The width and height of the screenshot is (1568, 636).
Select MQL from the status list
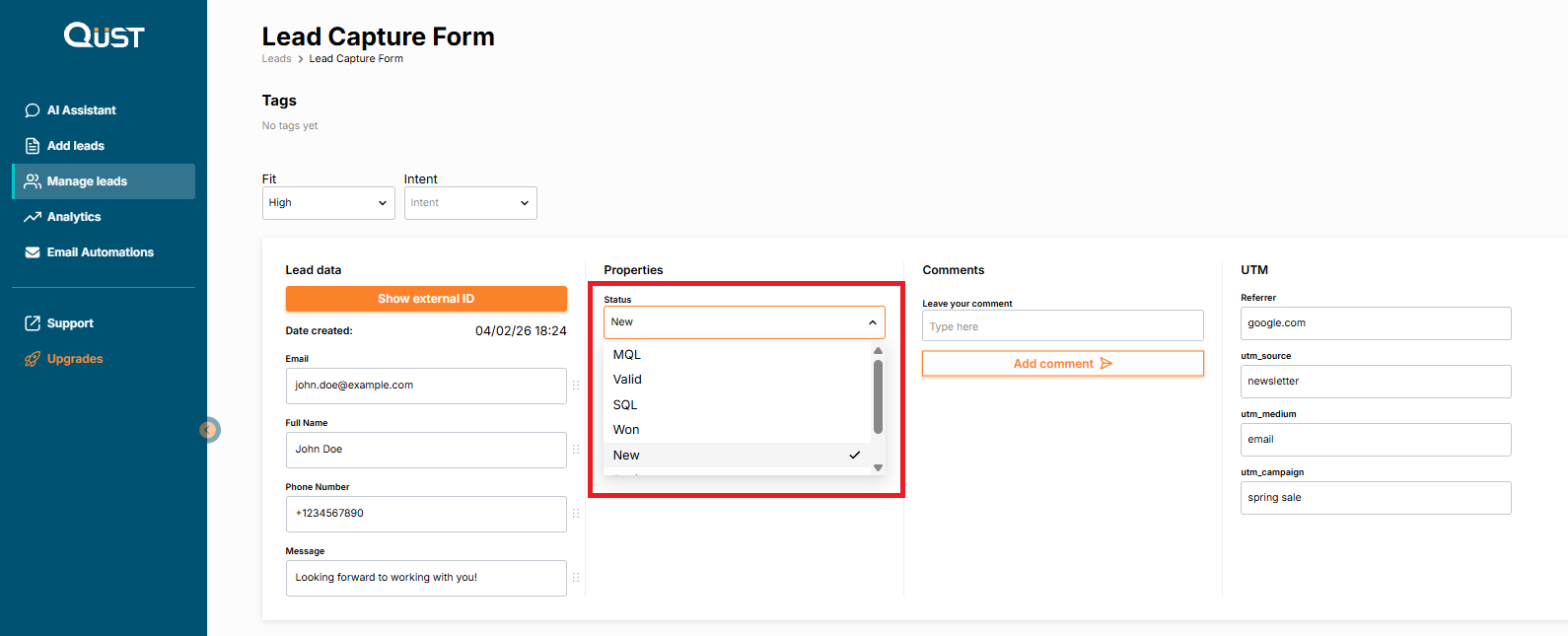pyautogui.click(x=627, y=355)
